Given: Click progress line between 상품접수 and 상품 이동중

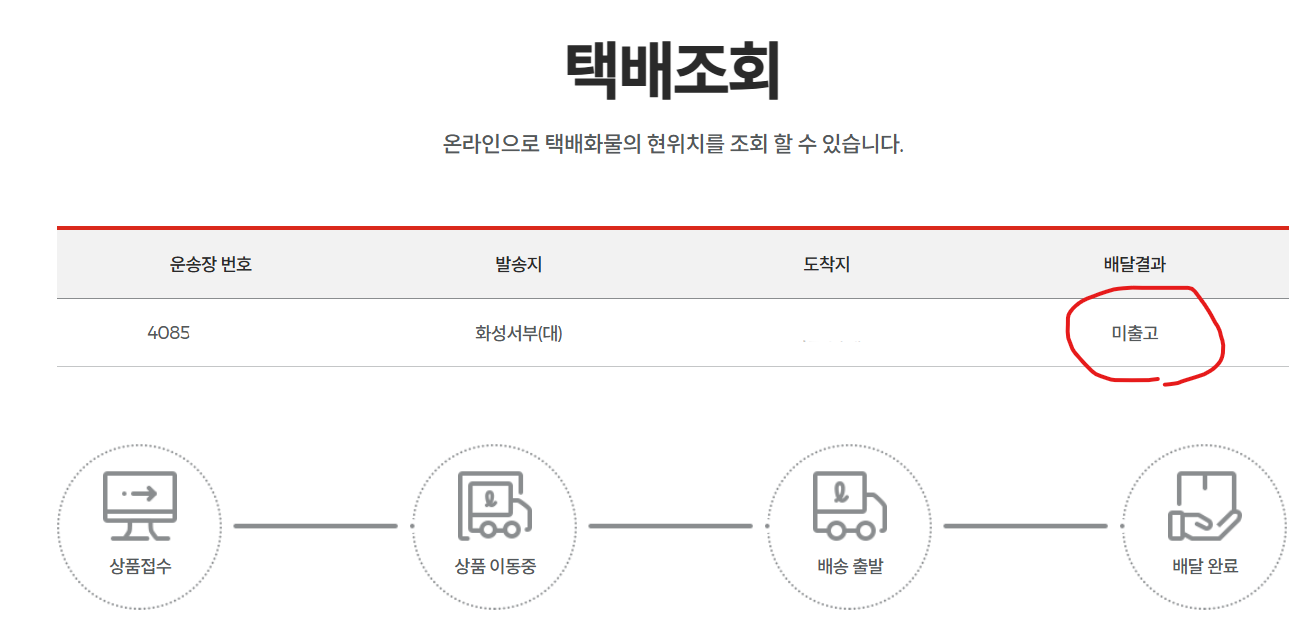Looking at the screenshot, I should point(316,525).
